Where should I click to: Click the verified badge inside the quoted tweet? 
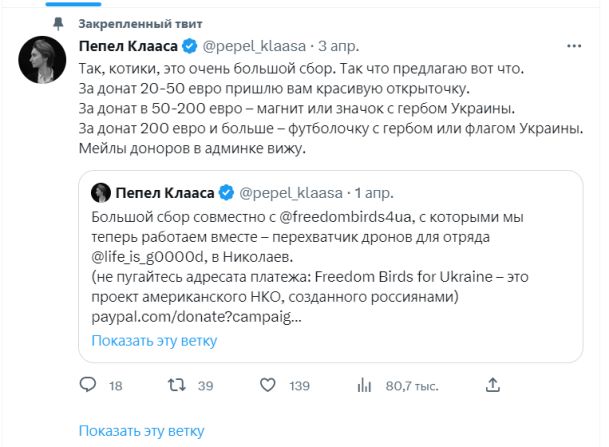tap(227, 190)
